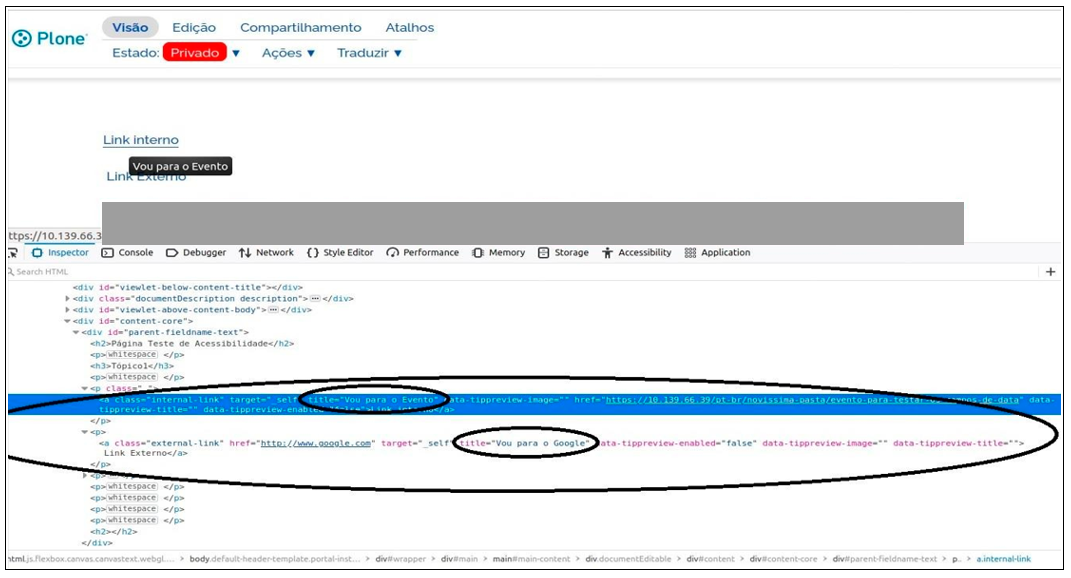The image size is (1071, 578).
Task: Open the Debugger panel
Action: point(196,253)
